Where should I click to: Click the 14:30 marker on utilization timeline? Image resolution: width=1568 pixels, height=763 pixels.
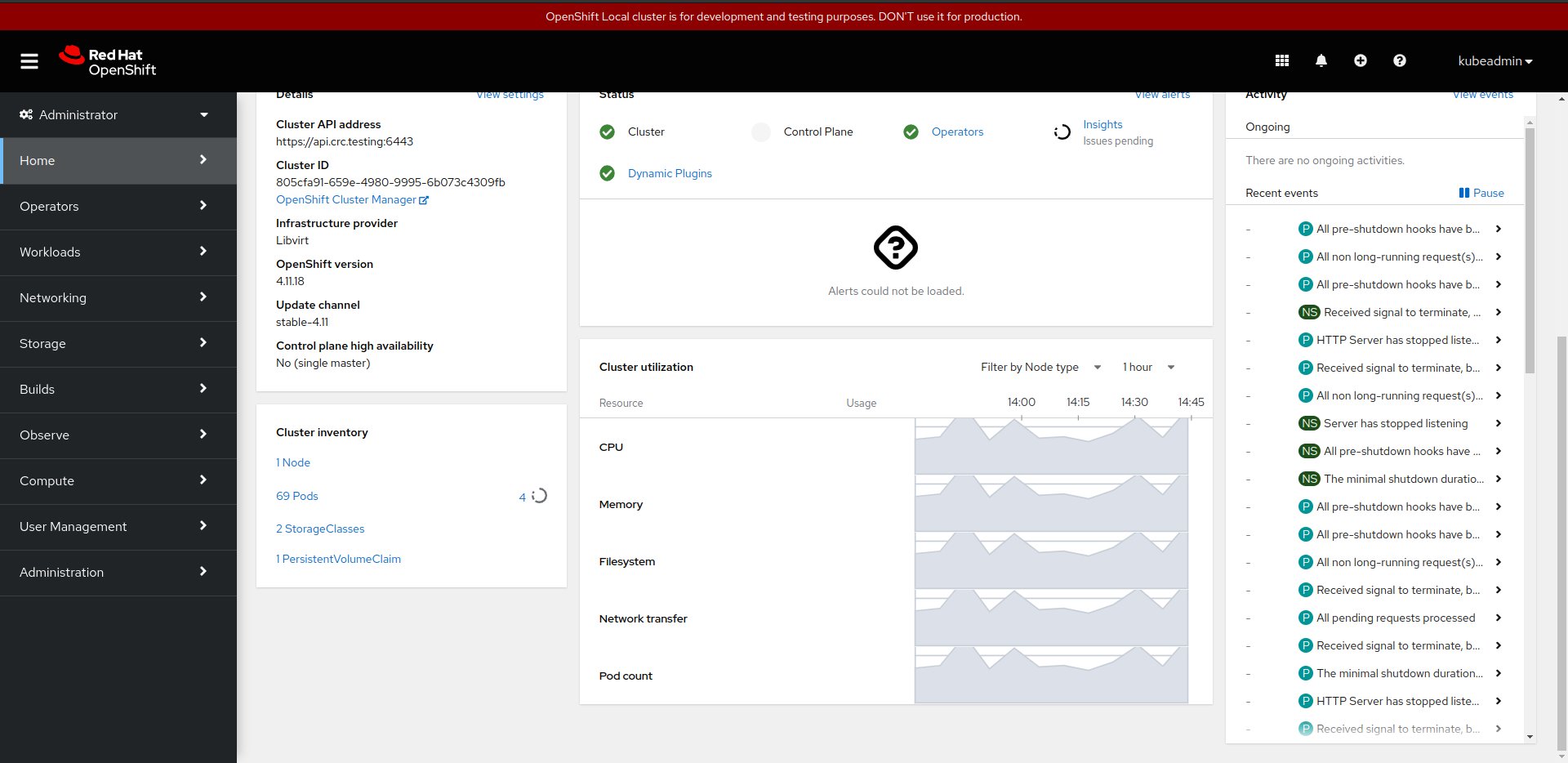click(1134, 402)
